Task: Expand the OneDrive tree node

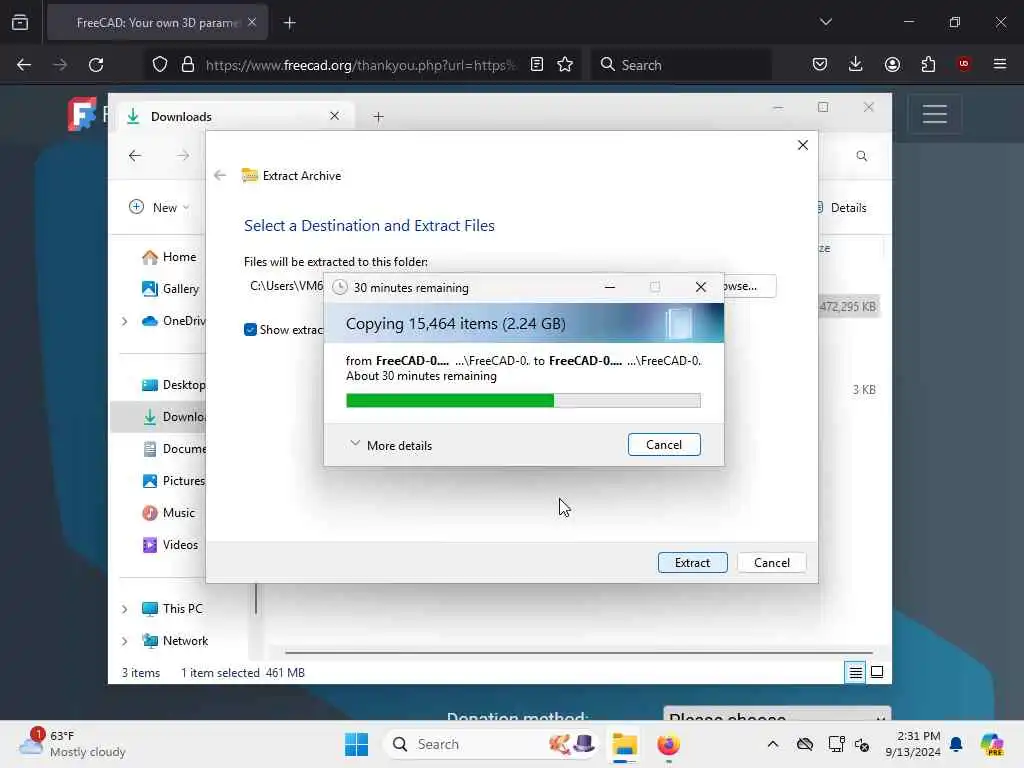Action: [124, 321]
